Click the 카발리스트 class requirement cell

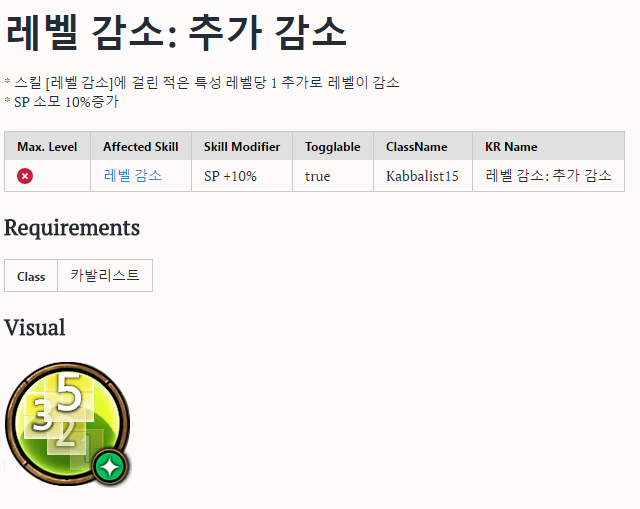(x=105, y=276)
